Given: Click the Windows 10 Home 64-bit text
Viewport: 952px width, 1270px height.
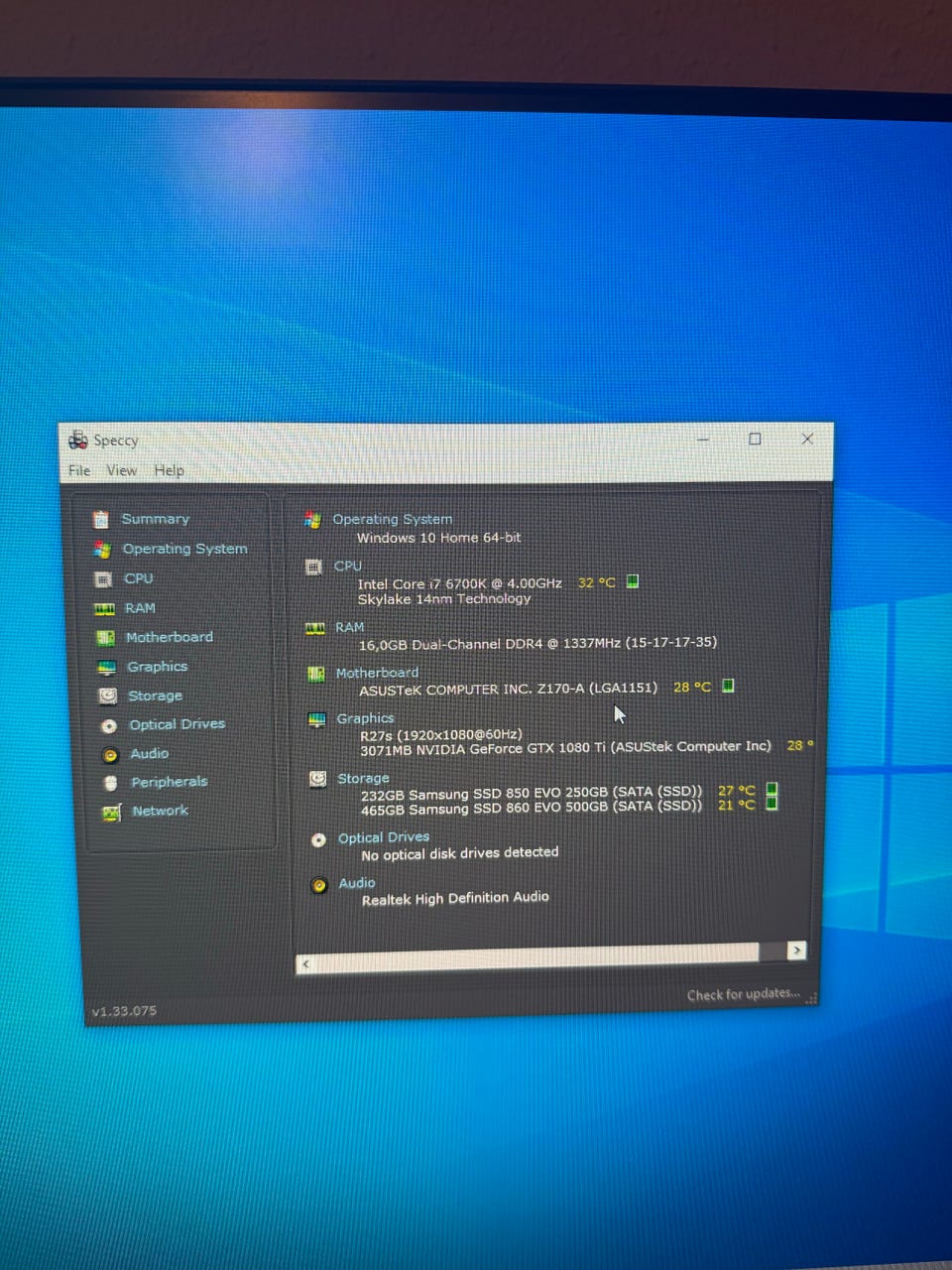Looking at the screenshot, I should tap(438, 538).
